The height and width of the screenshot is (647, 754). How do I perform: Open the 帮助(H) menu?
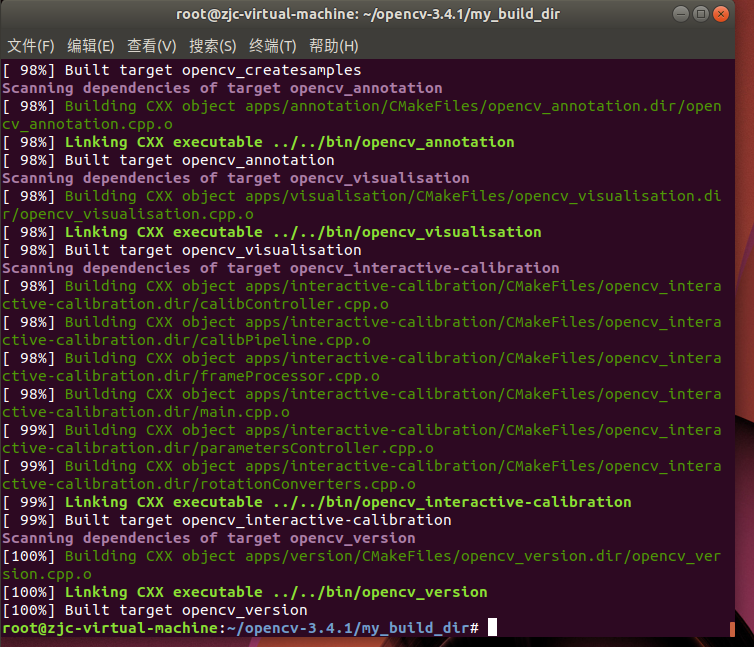click(334, 46)
